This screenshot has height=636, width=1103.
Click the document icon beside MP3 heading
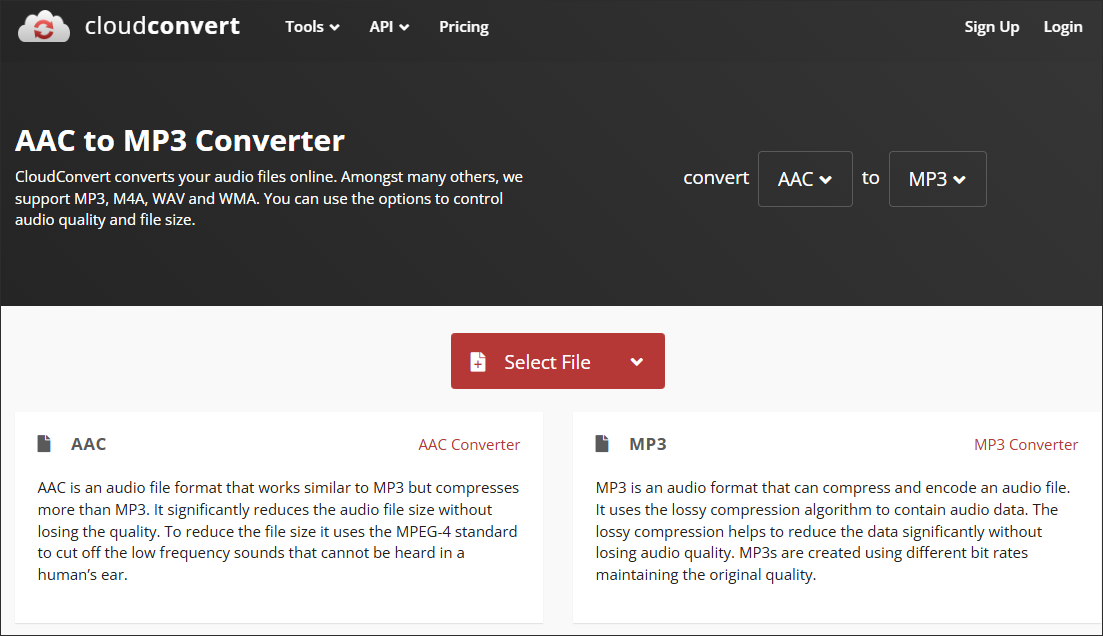(602, 443)
